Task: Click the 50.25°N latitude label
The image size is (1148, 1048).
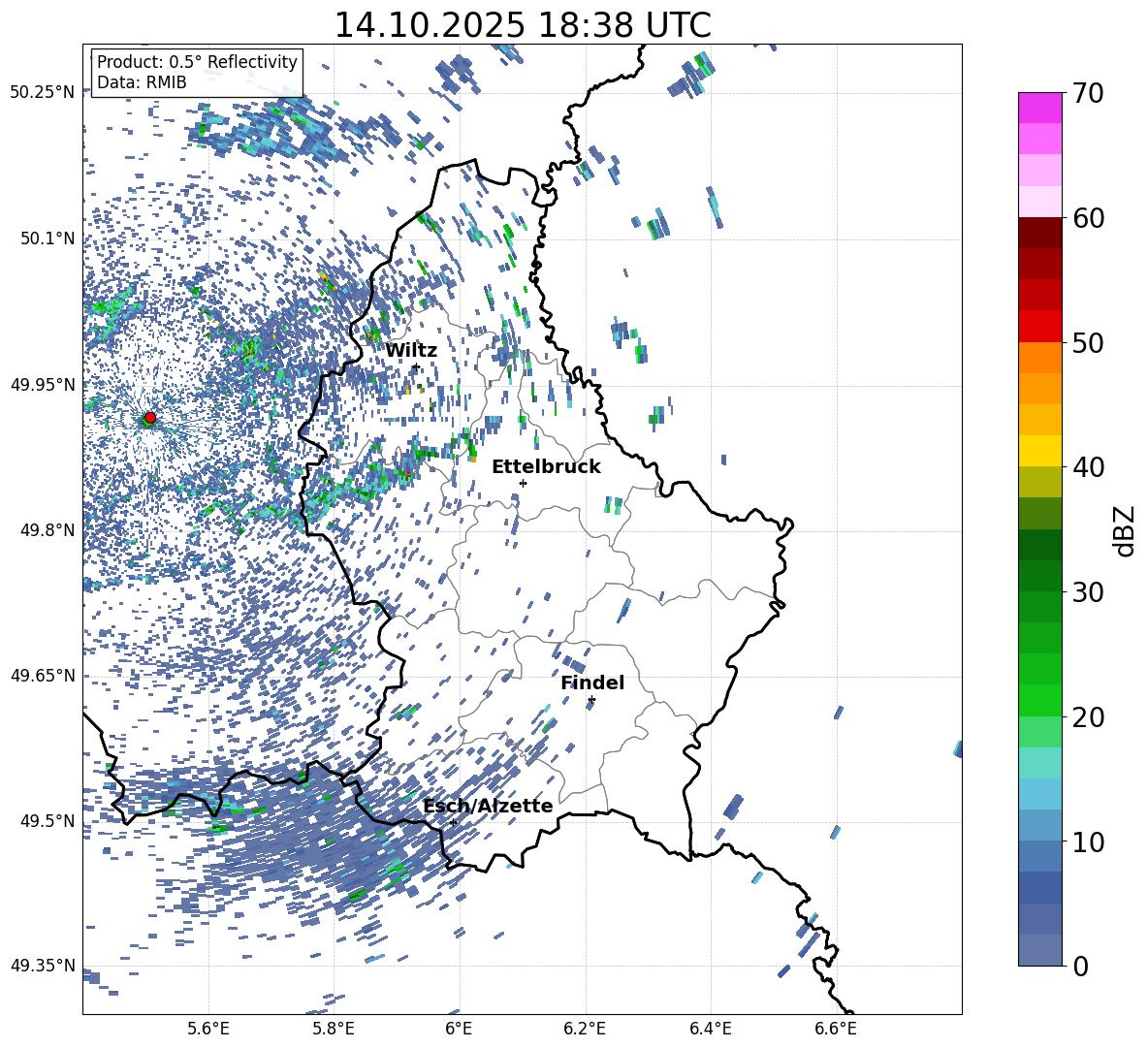Action: click(42, 93)
